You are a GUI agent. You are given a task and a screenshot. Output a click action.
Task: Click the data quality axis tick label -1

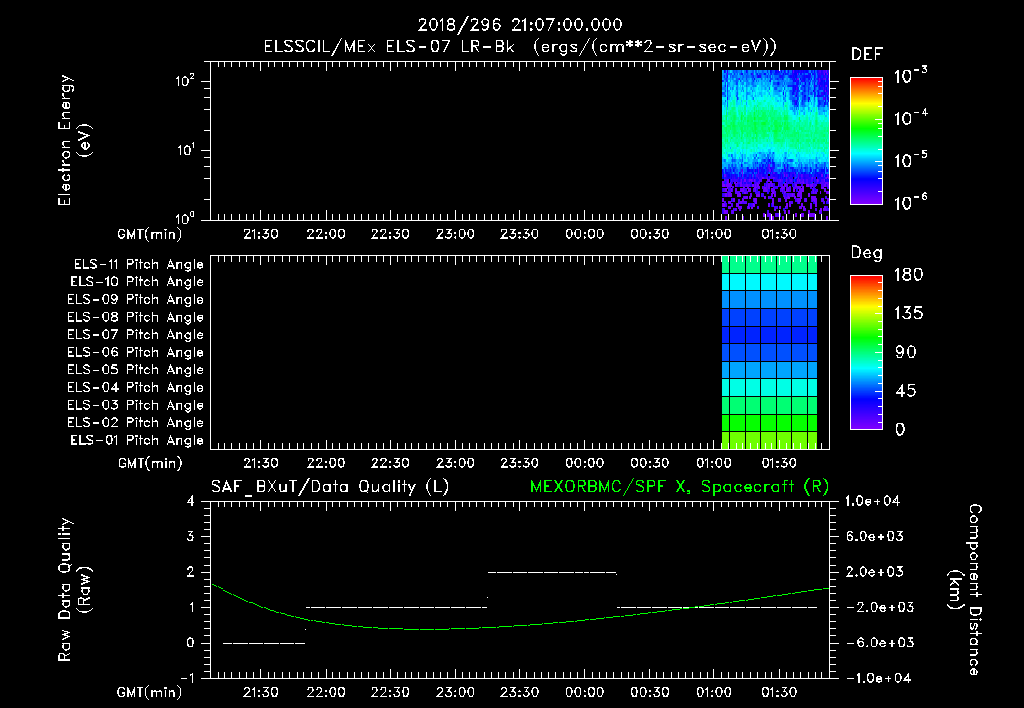click(x=187, y=678)
